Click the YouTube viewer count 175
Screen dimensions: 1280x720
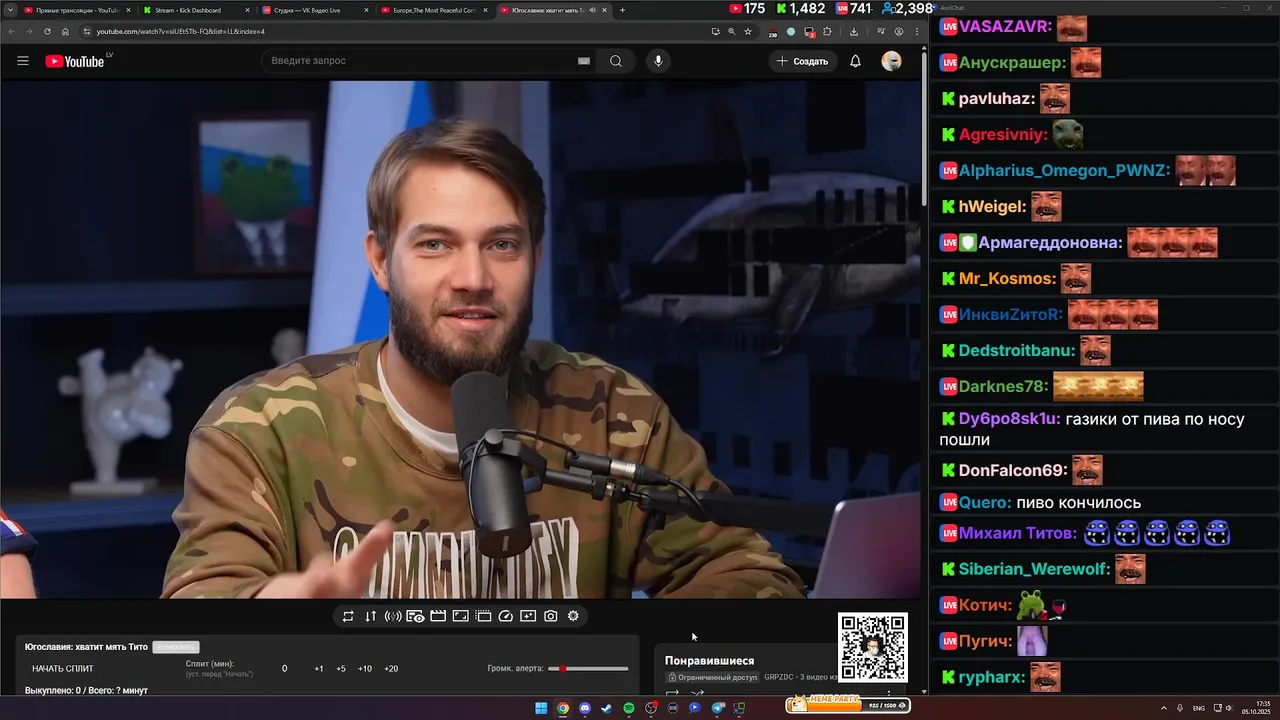point(747,9)
